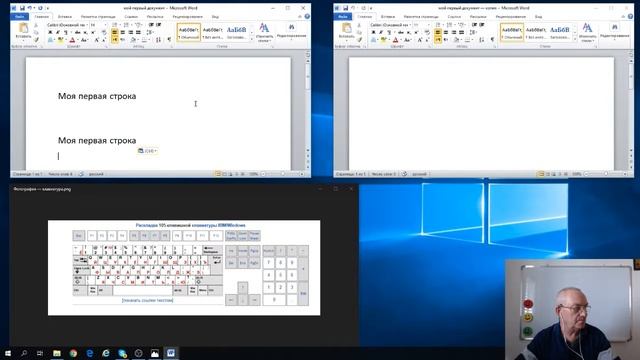Viewport: 640px width, 360px height.
Task: Click Increase Indent icon in left Word window
Action: pyautogui.click(x=158, y=25)
